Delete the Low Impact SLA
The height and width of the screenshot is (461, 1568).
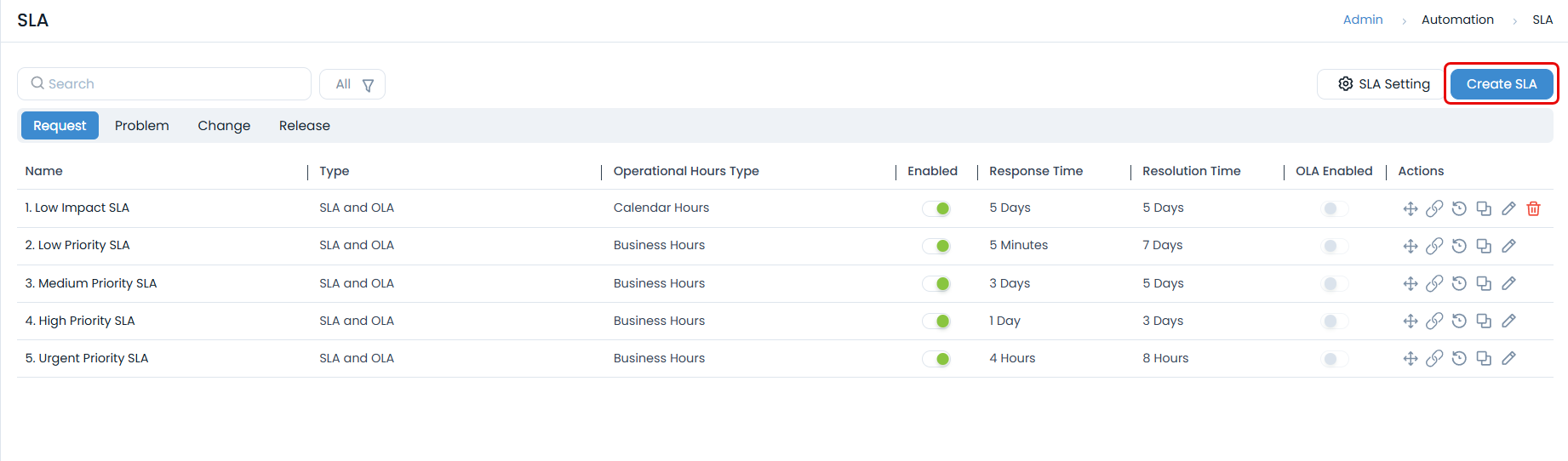pos(1533,208)
